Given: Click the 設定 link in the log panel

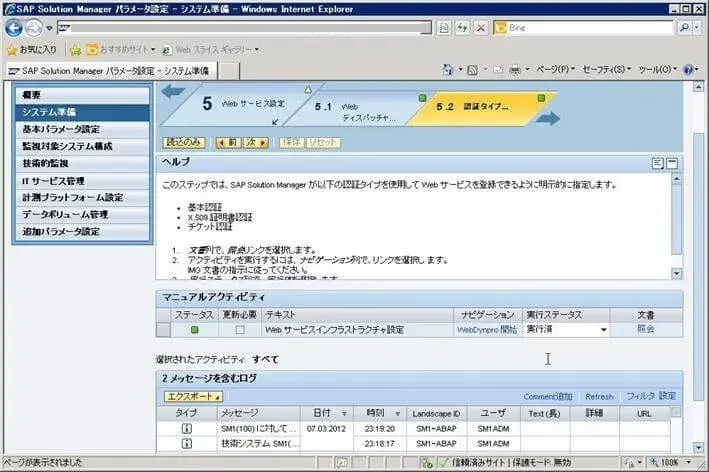Looking at the screenshot, I should tap(667, 396).
